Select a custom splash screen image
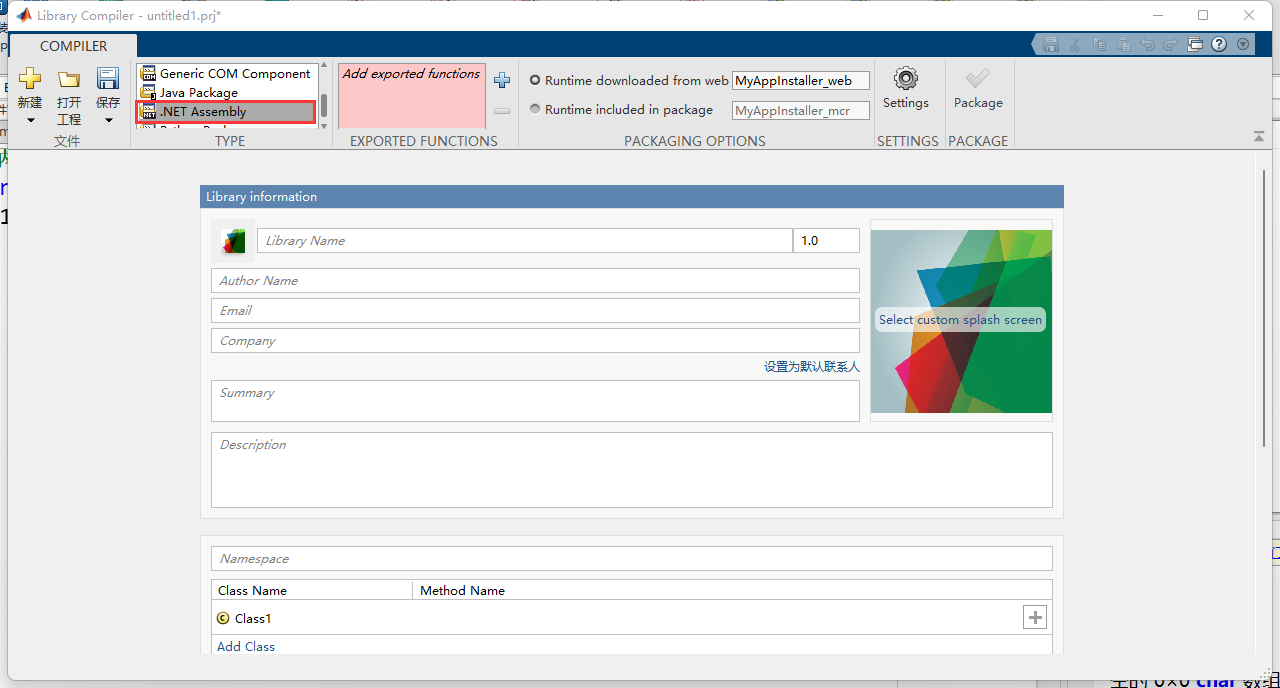Screen dimensions: 1280x688 coord(960,320)
